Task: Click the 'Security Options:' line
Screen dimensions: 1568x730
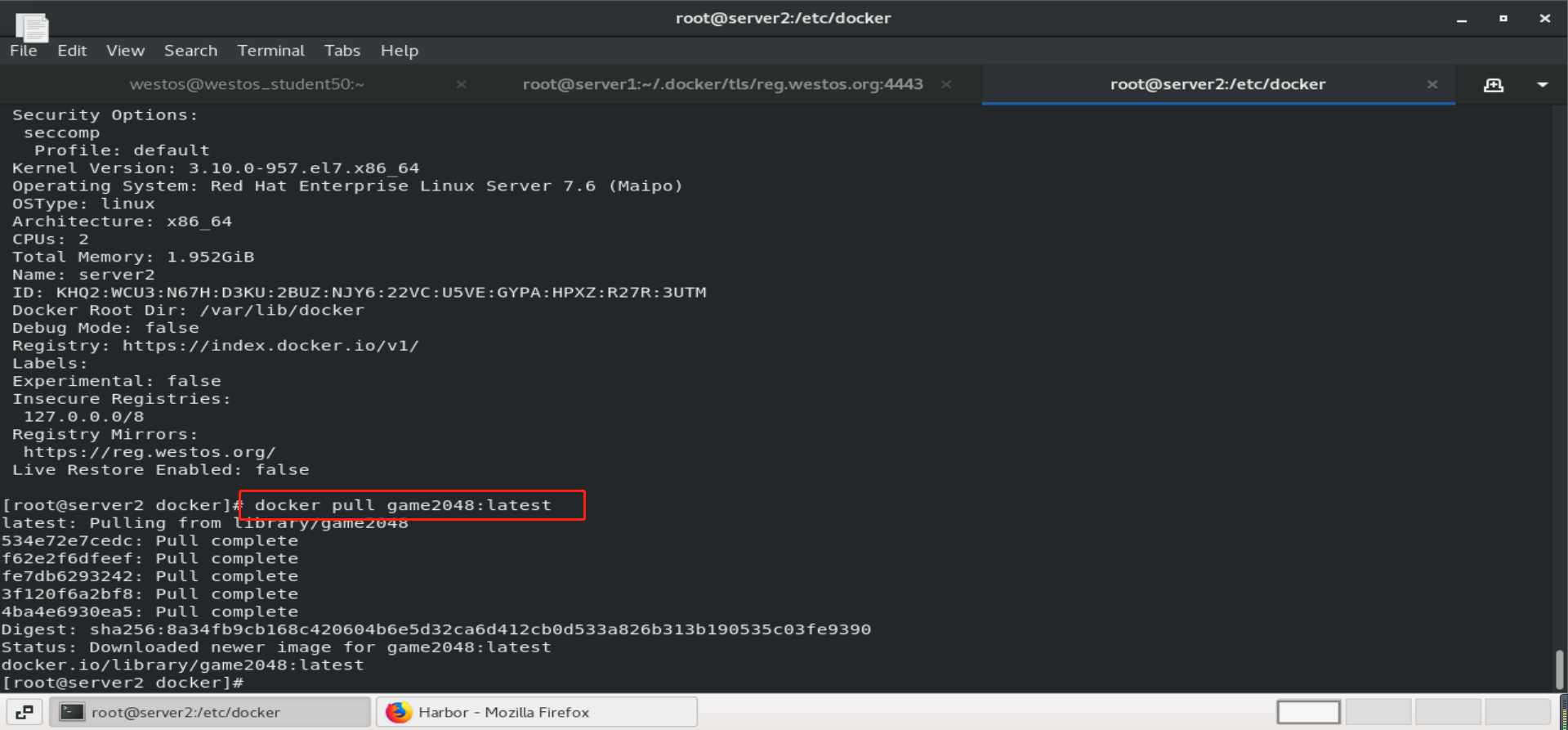Action: coord(105,115)
